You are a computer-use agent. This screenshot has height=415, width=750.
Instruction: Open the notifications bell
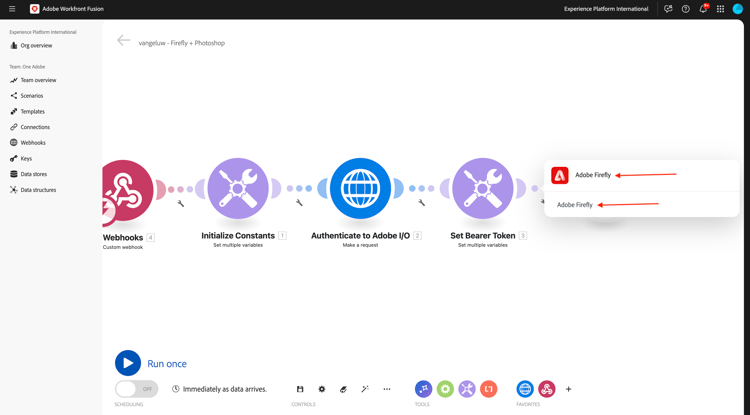pyautogui.click(x=703, y=9)
